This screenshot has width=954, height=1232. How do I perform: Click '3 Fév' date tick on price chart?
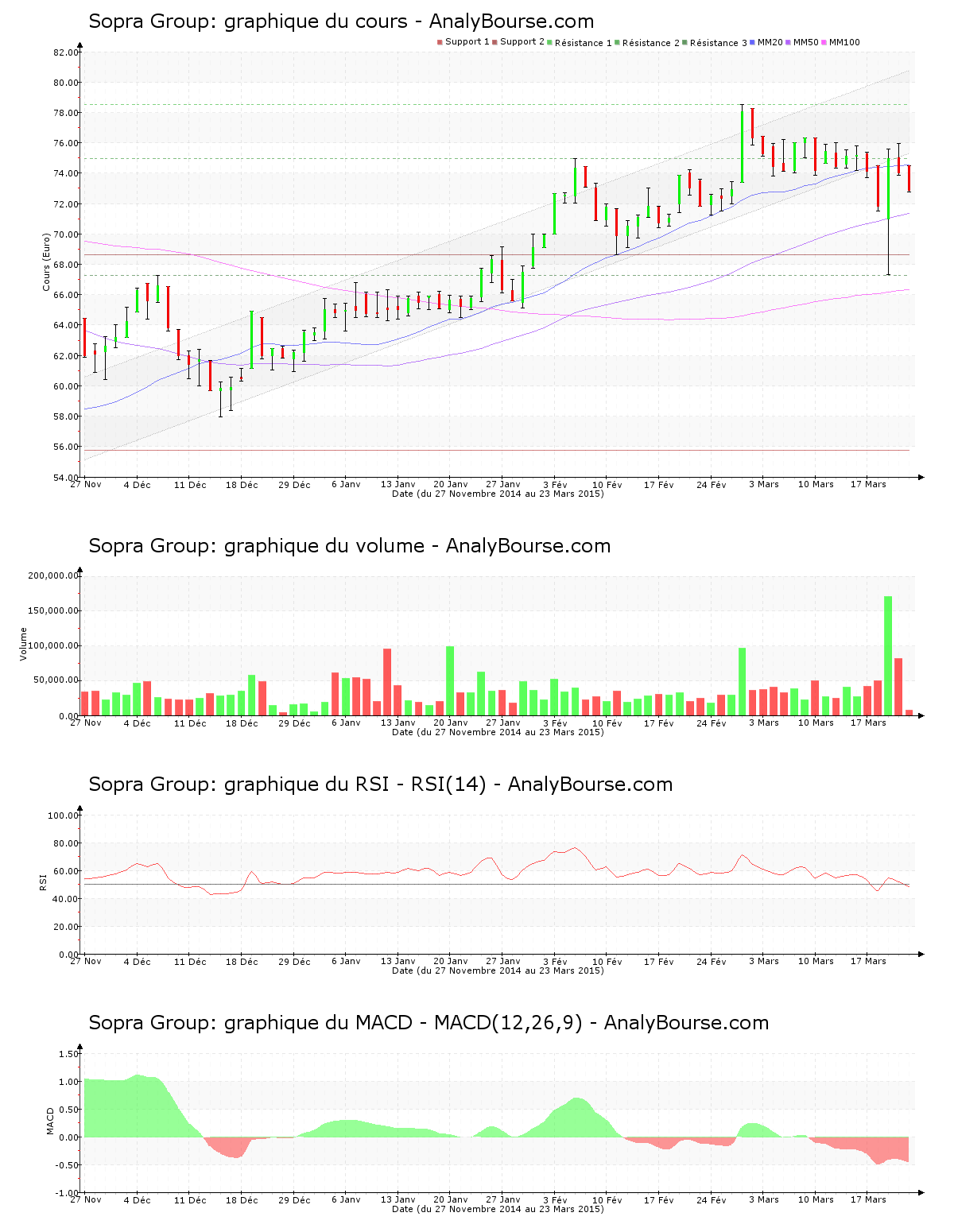556,484
